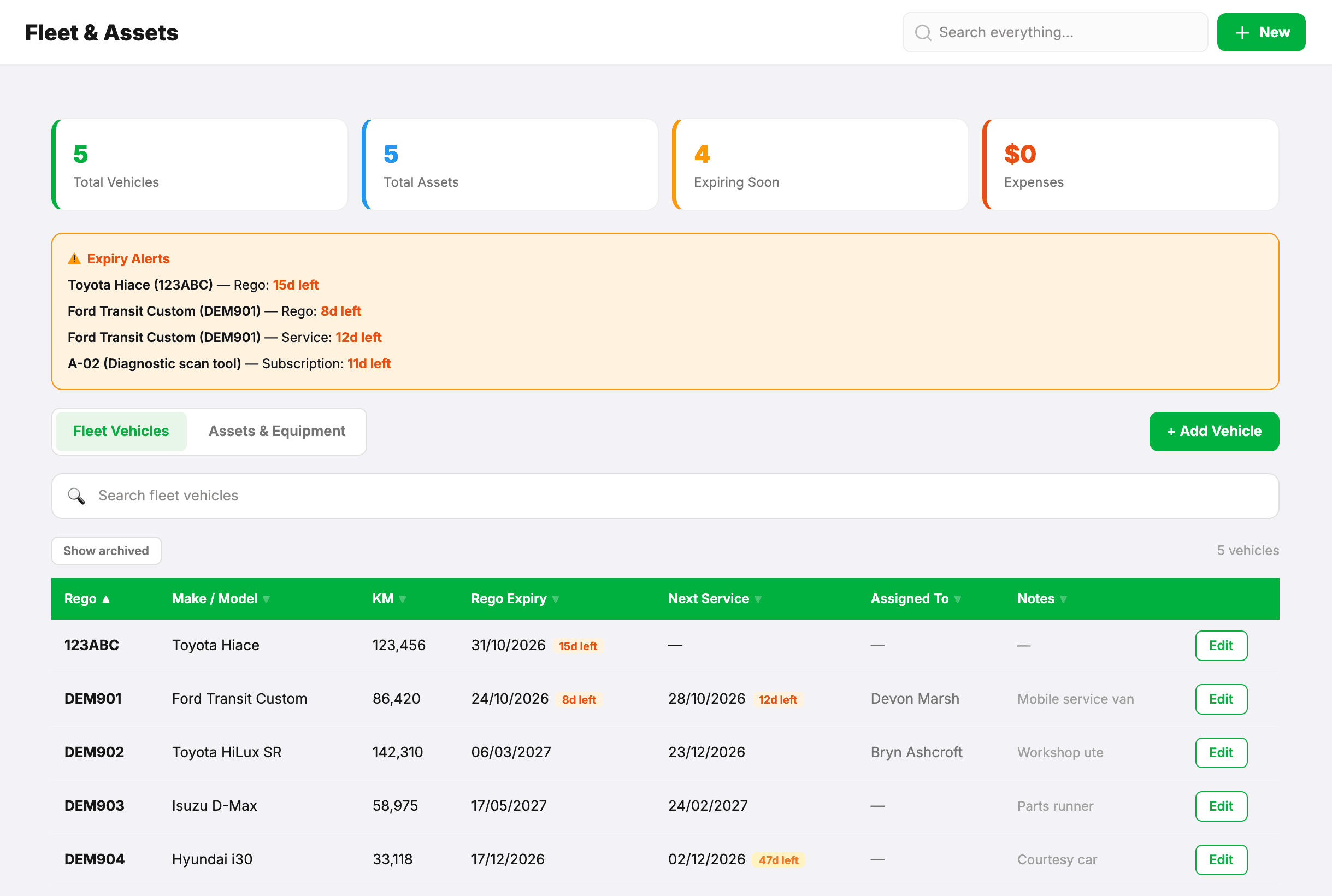This screenshot has height=896, width=1332.
Task: Sort by Assigned To column
Action: coord(916,599)
